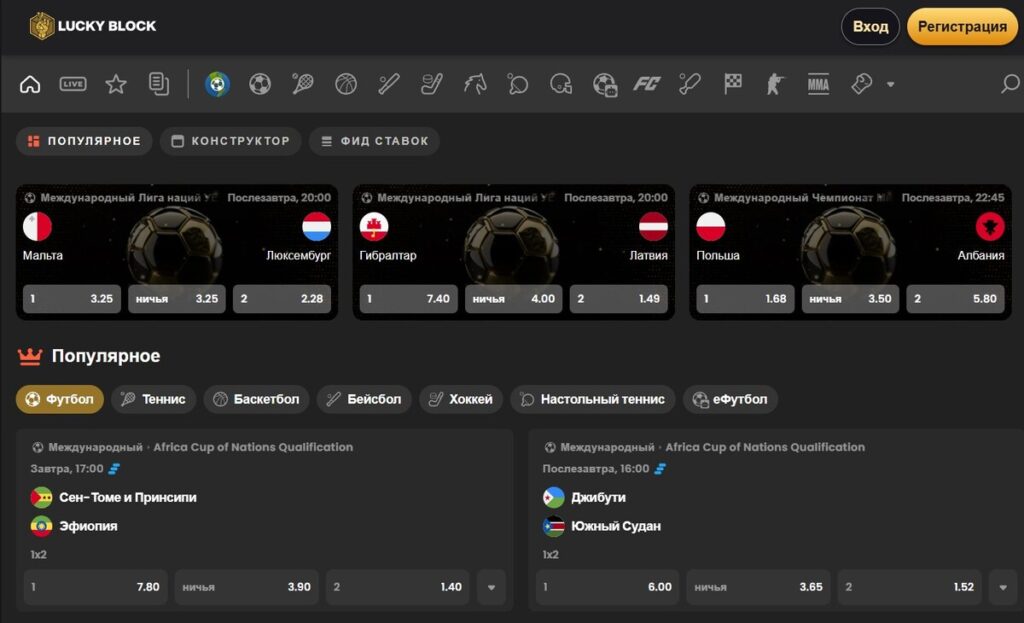Select the ice hockey sport icon
Image resolution: width=1024 pixels, height=623 pixels.
[432, 84]
